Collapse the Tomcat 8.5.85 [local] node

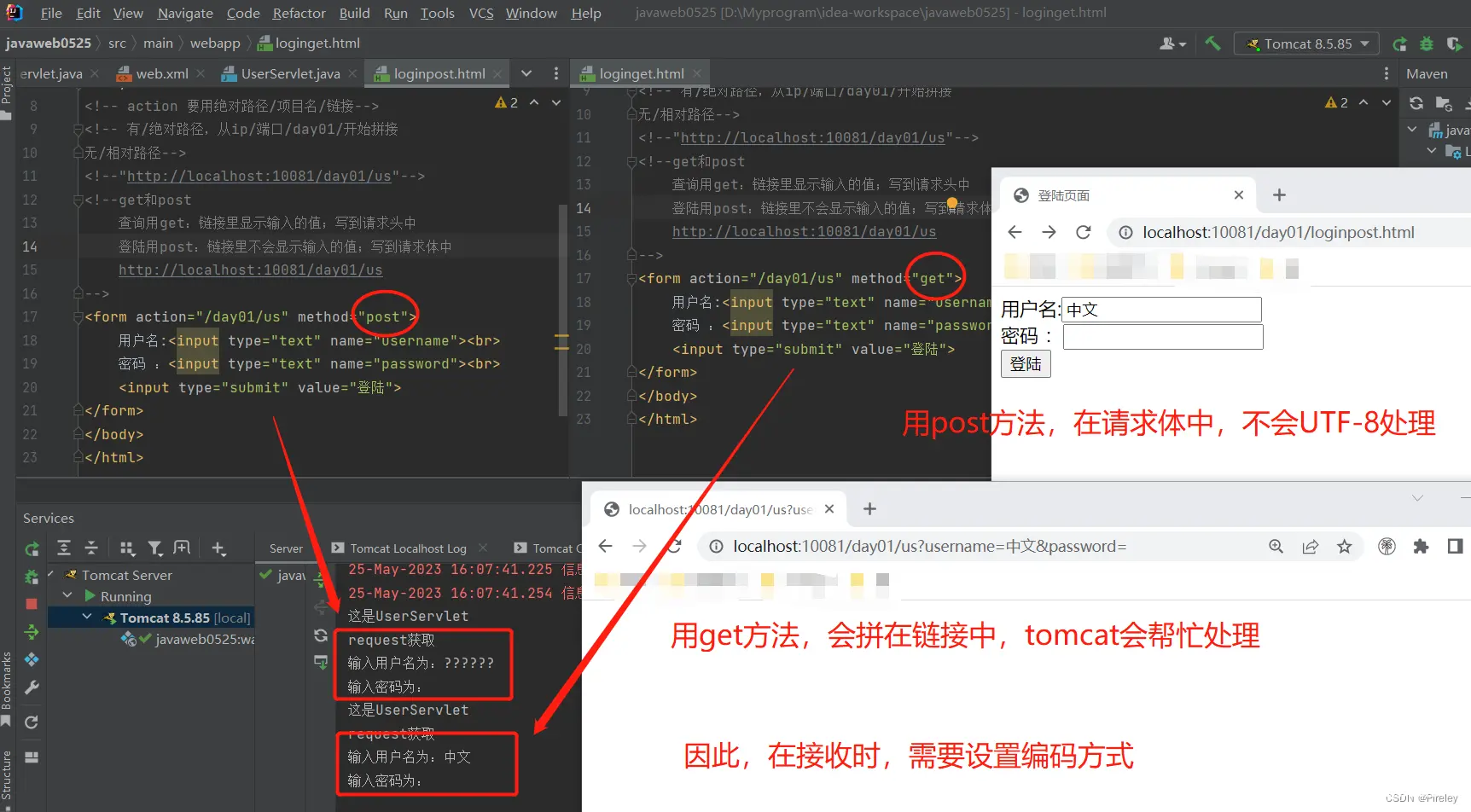[x=87, y=617]
